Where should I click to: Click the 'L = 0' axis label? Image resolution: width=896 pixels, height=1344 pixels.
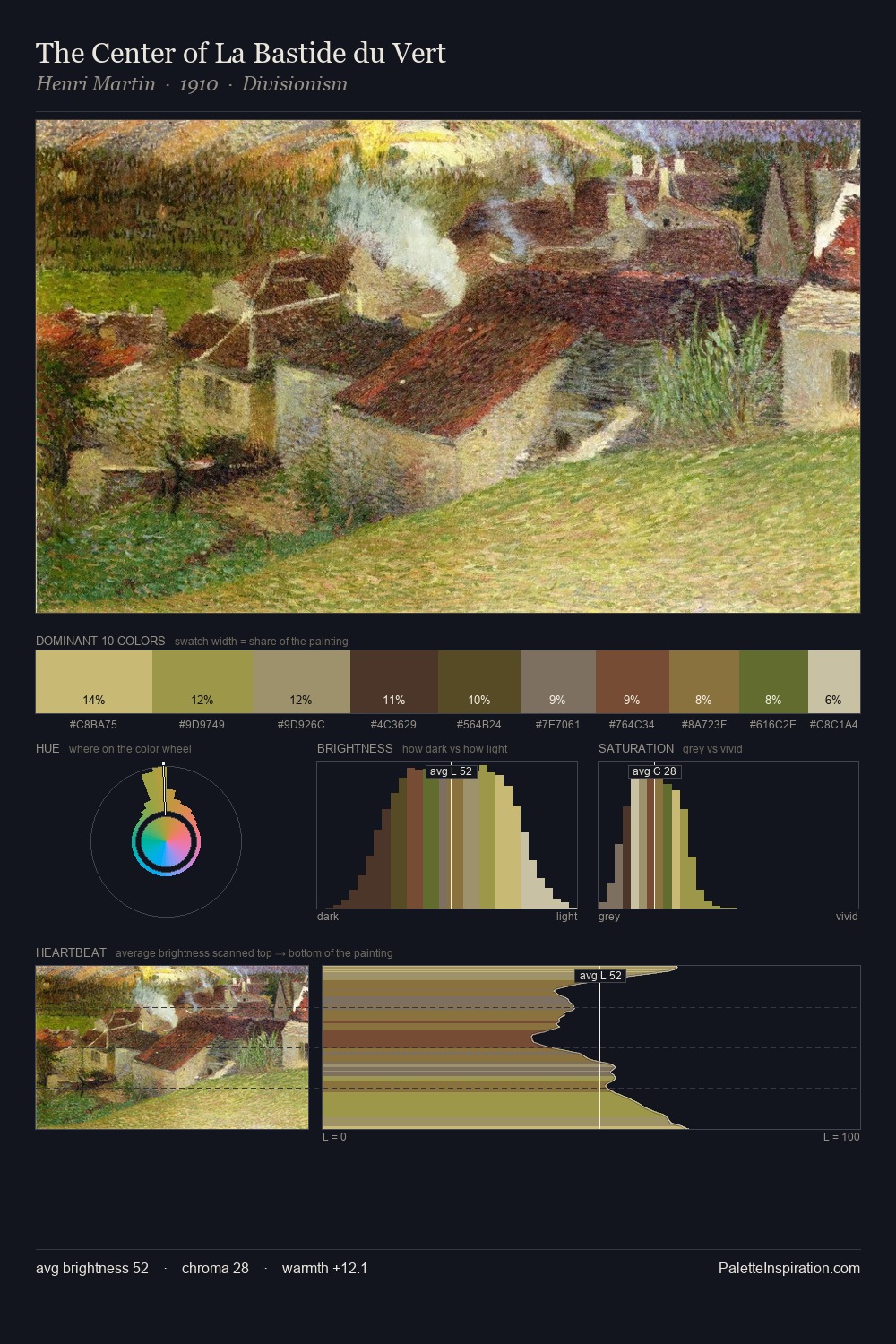334,1137
